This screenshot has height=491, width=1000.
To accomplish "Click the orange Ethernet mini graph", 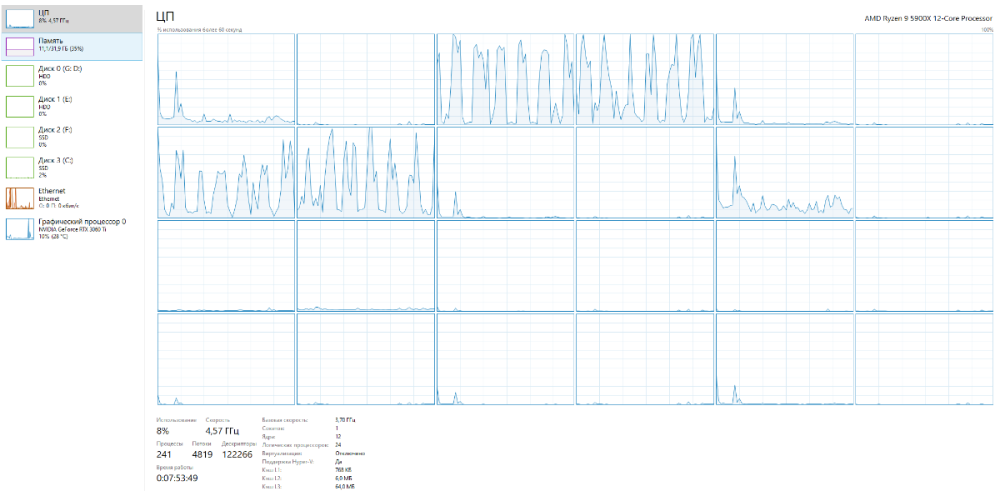I will point(20,198).
